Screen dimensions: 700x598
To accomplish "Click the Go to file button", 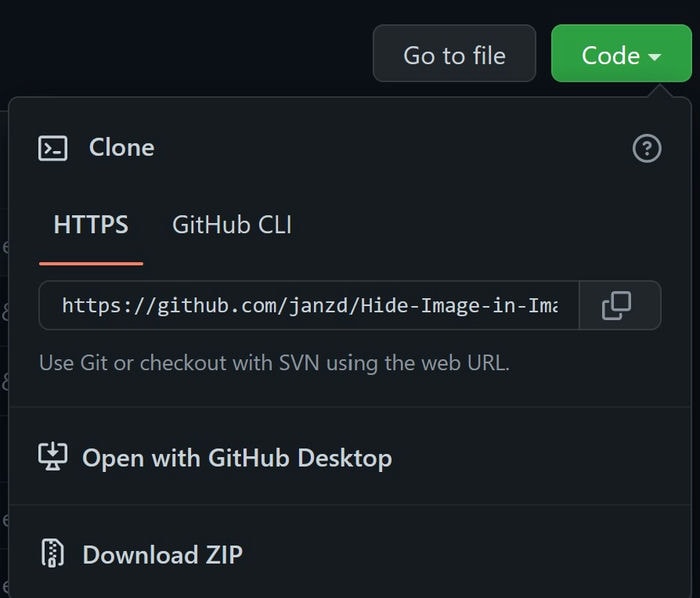I will (454, 54).
